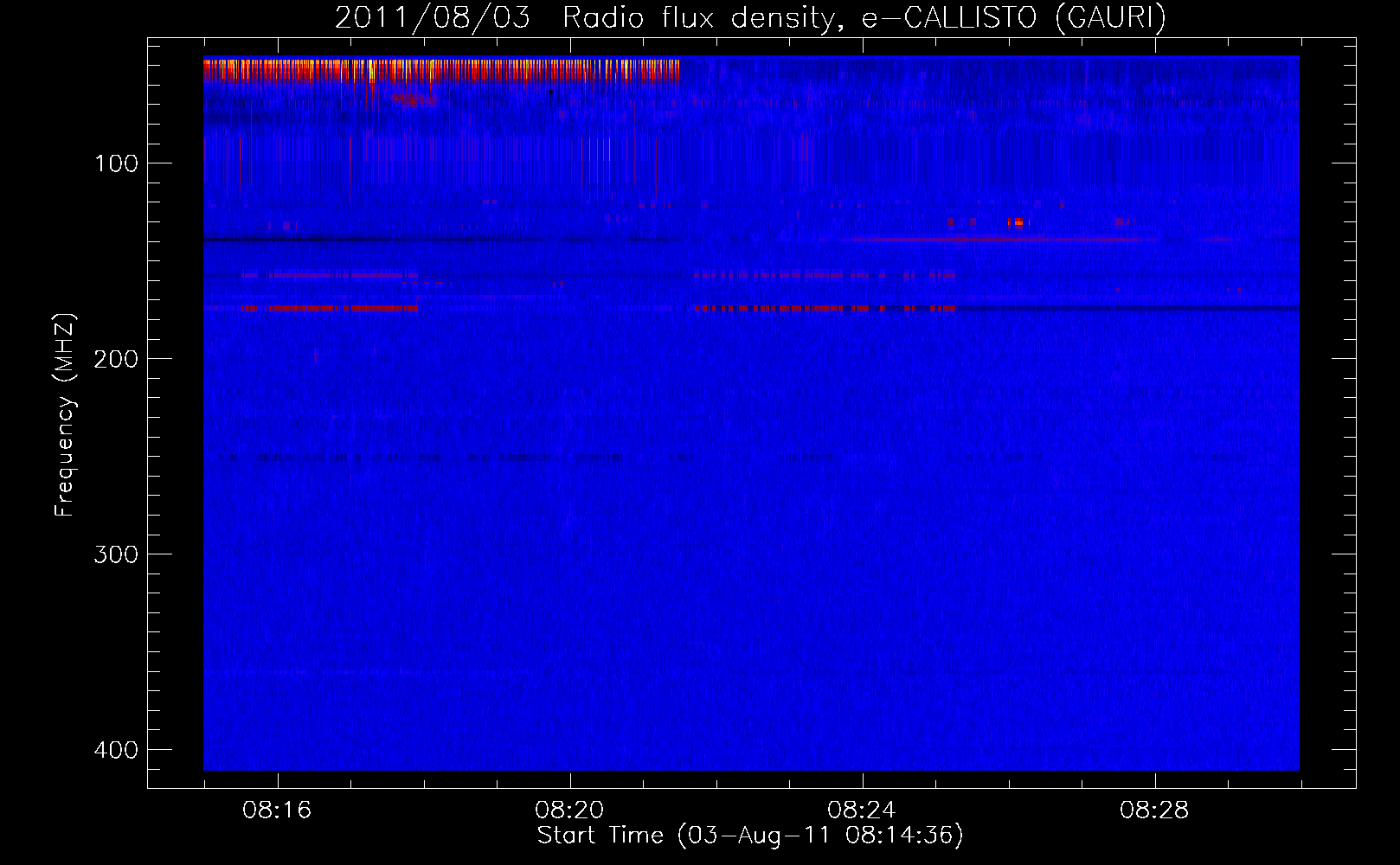Click the 'Frequency (MHZ)' axis label

tap(65, 415)
